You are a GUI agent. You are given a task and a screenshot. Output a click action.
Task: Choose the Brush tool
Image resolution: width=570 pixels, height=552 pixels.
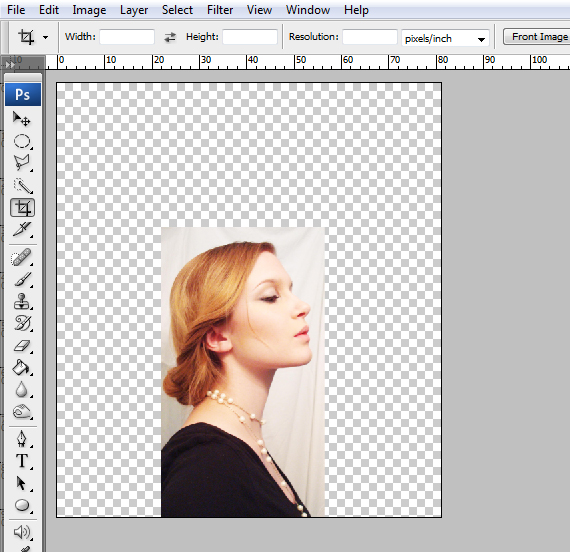(22, 280)
